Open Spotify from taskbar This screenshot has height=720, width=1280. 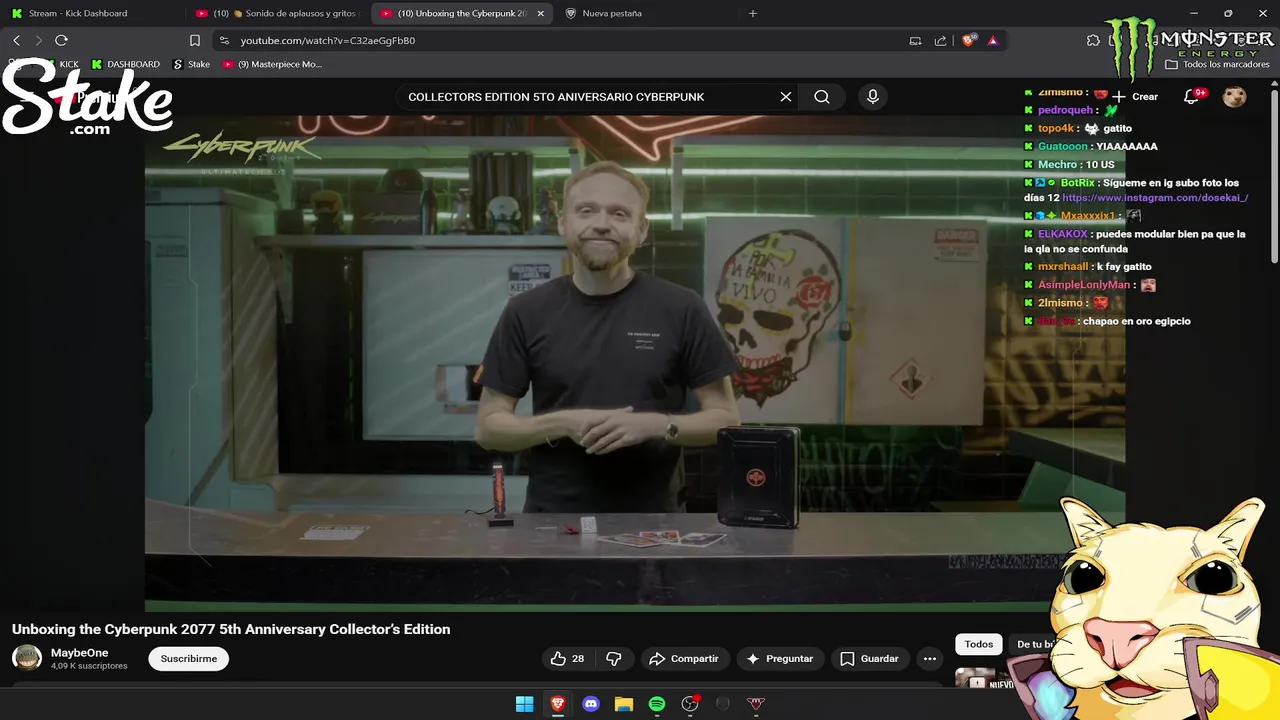pos(657,704)
